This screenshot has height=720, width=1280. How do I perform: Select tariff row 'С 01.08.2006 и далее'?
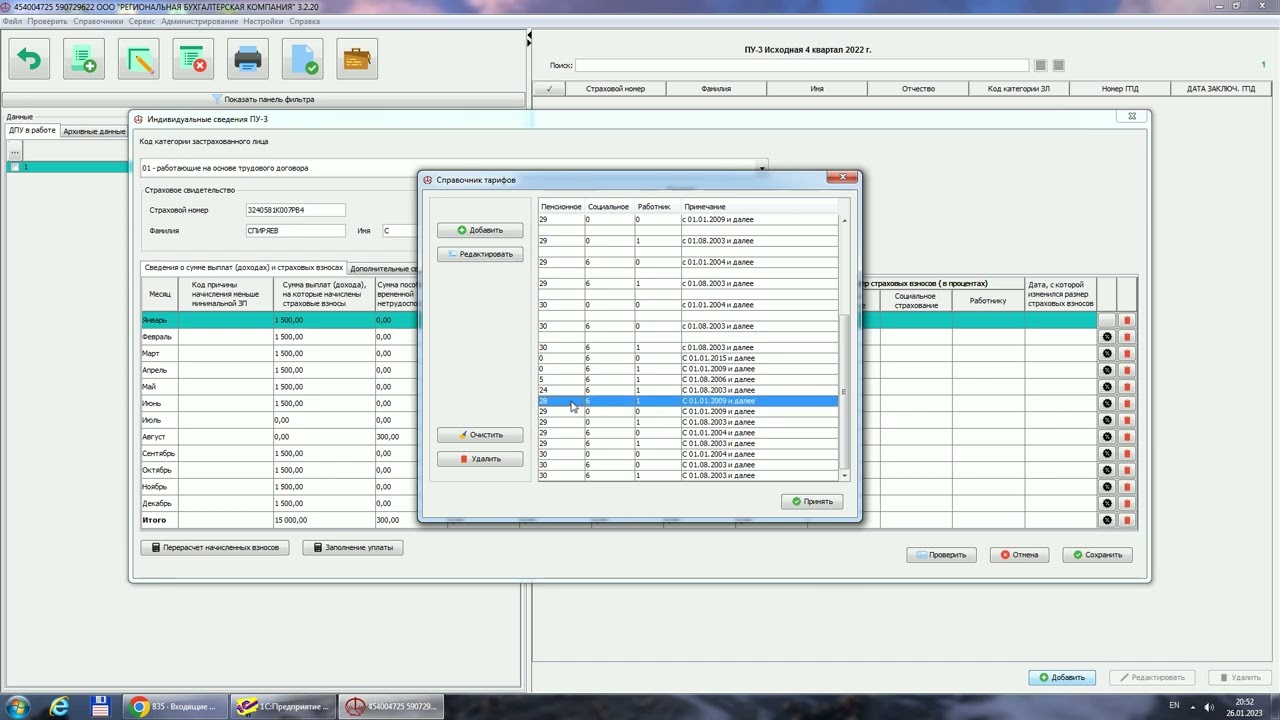[x=688, y=380]
